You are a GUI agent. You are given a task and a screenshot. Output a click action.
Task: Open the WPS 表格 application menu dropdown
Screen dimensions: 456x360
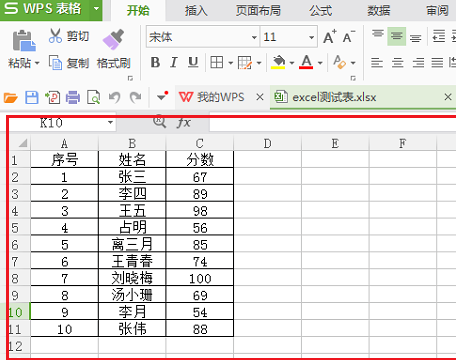coord(96,8)
